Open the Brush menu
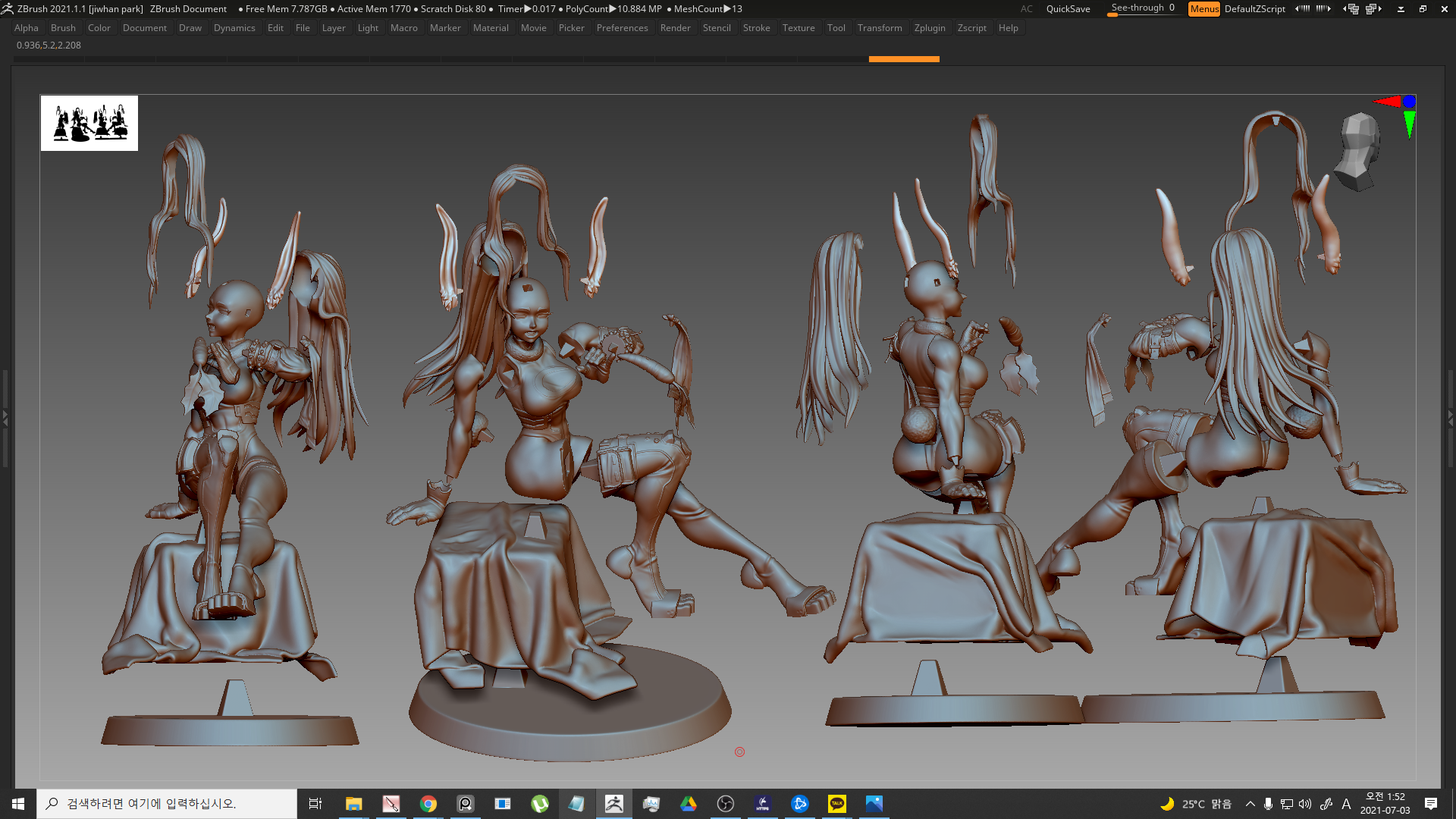The image size is (1456, 819). click(x=63, y=28)
